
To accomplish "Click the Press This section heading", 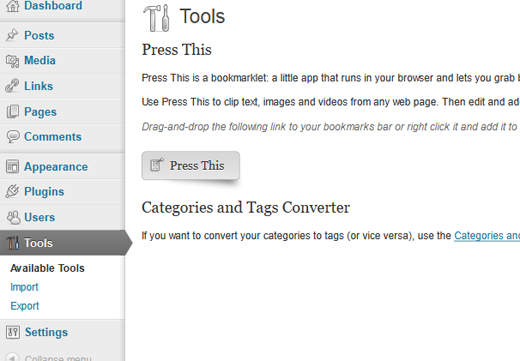I will [x=177, y=50].
